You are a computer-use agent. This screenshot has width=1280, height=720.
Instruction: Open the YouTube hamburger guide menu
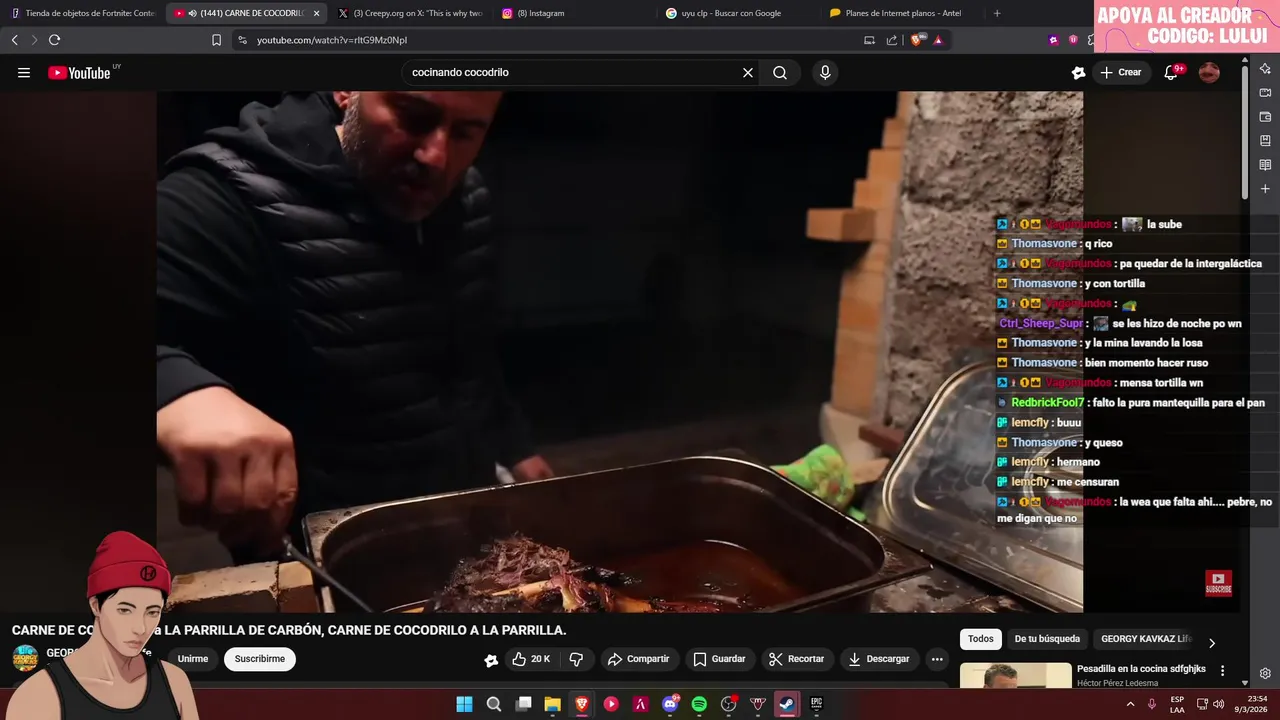tap(24, 72)
